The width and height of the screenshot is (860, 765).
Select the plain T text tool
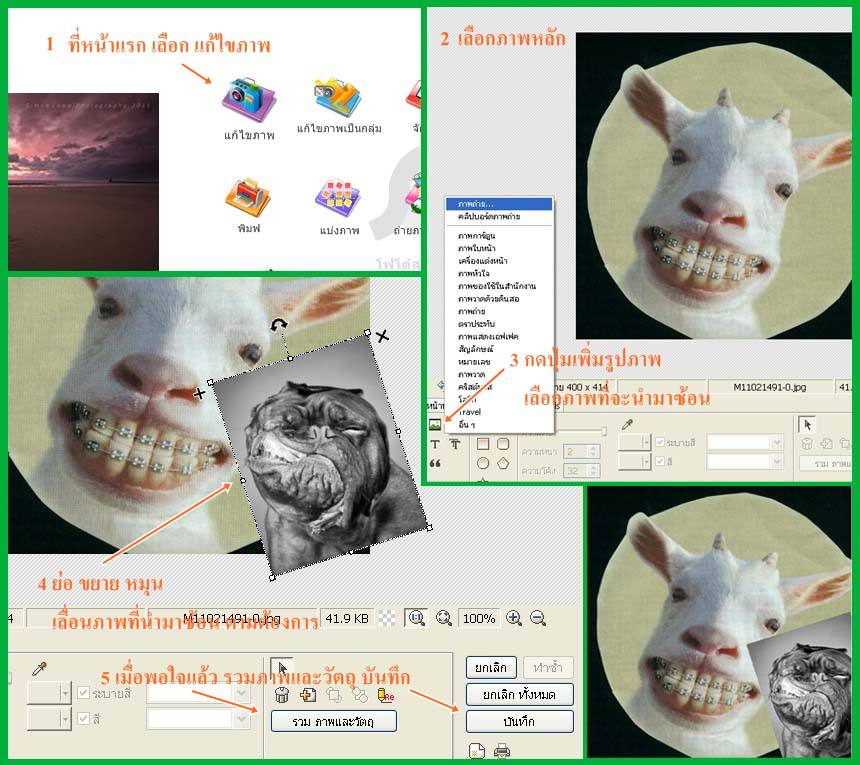(x=435, y=444)
